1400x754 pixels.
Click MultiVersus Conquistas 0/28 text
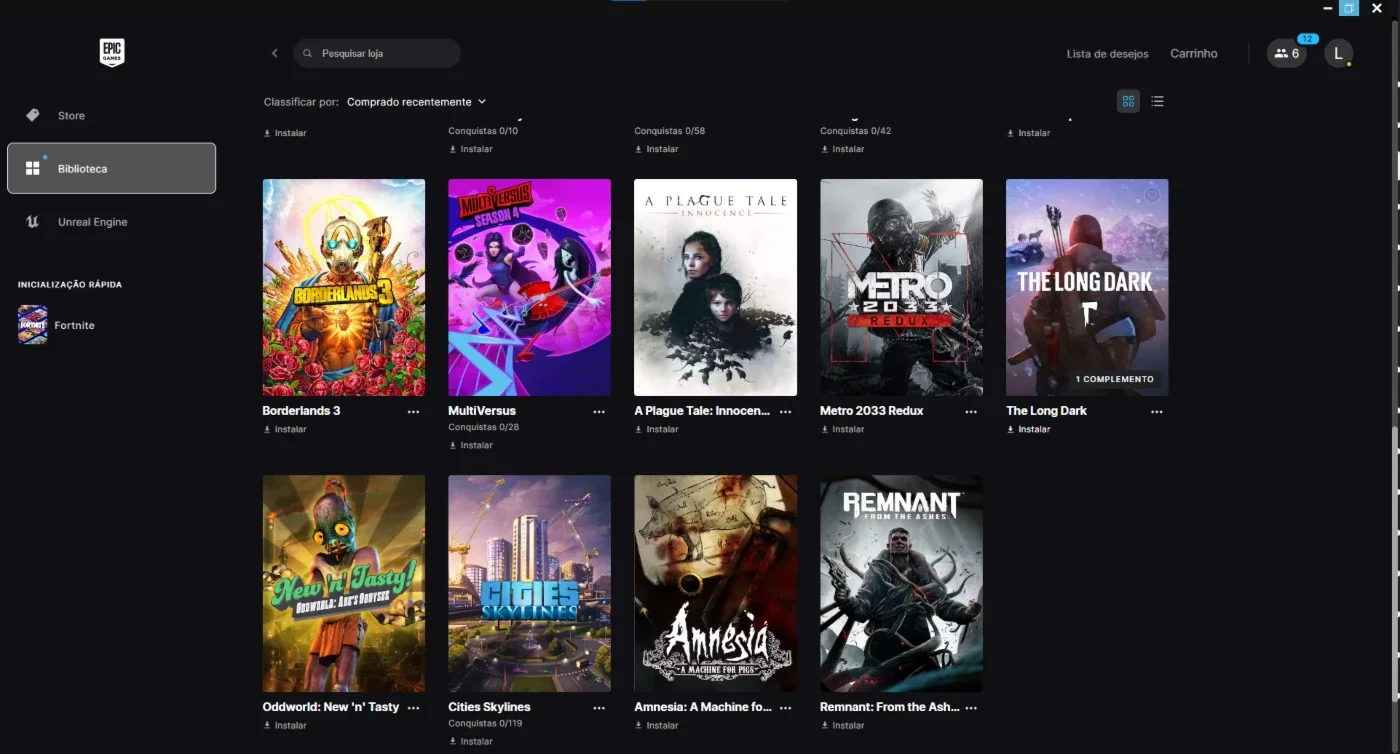coord(483,427)
